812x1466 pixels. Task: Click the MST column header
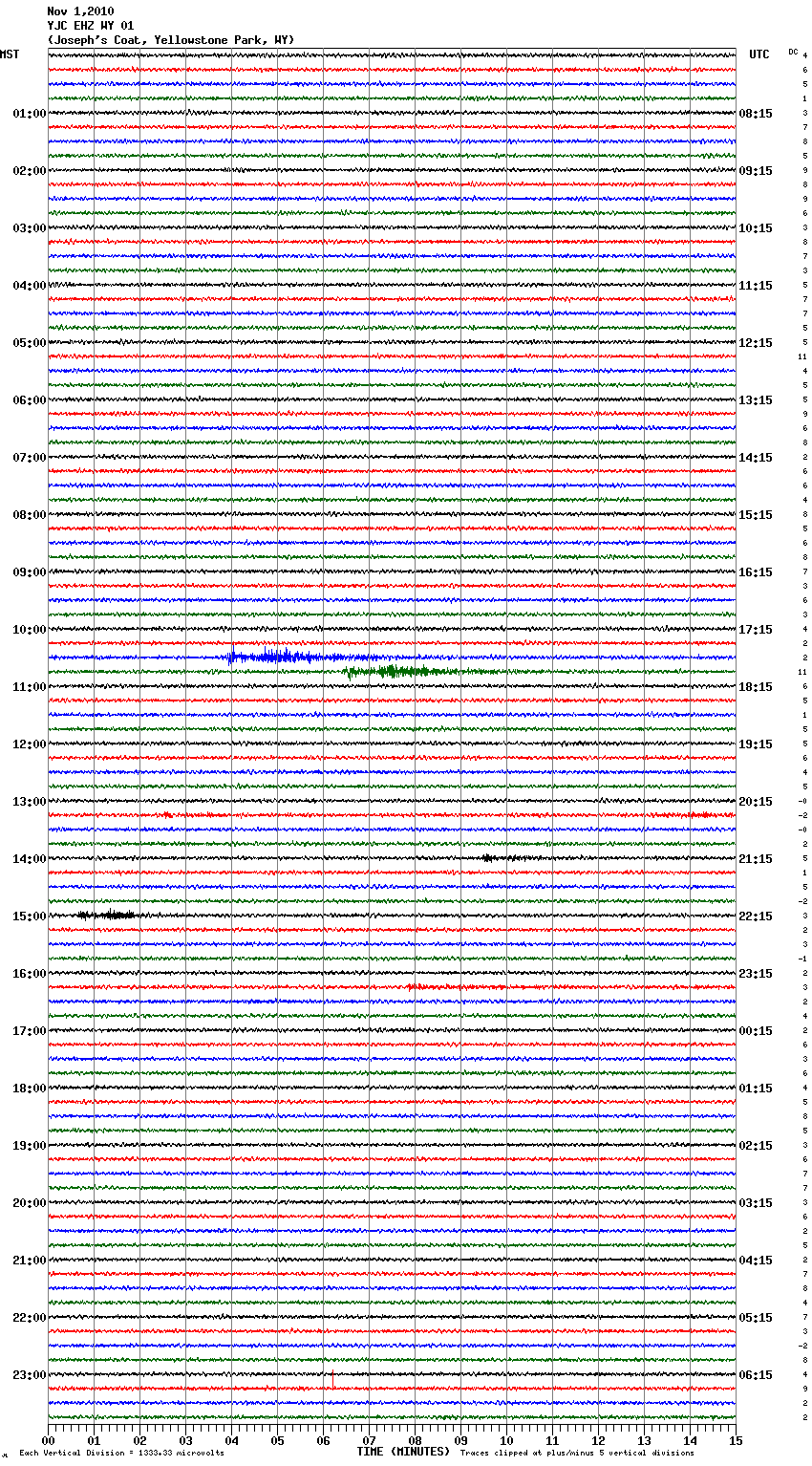click(10, 54)
